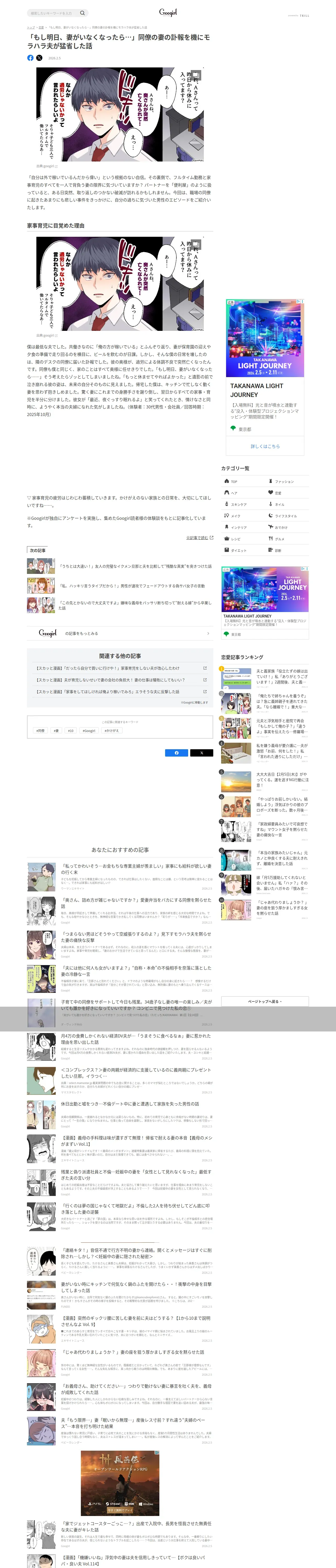Select the #妻 keyword tag

tap(56, 730)
